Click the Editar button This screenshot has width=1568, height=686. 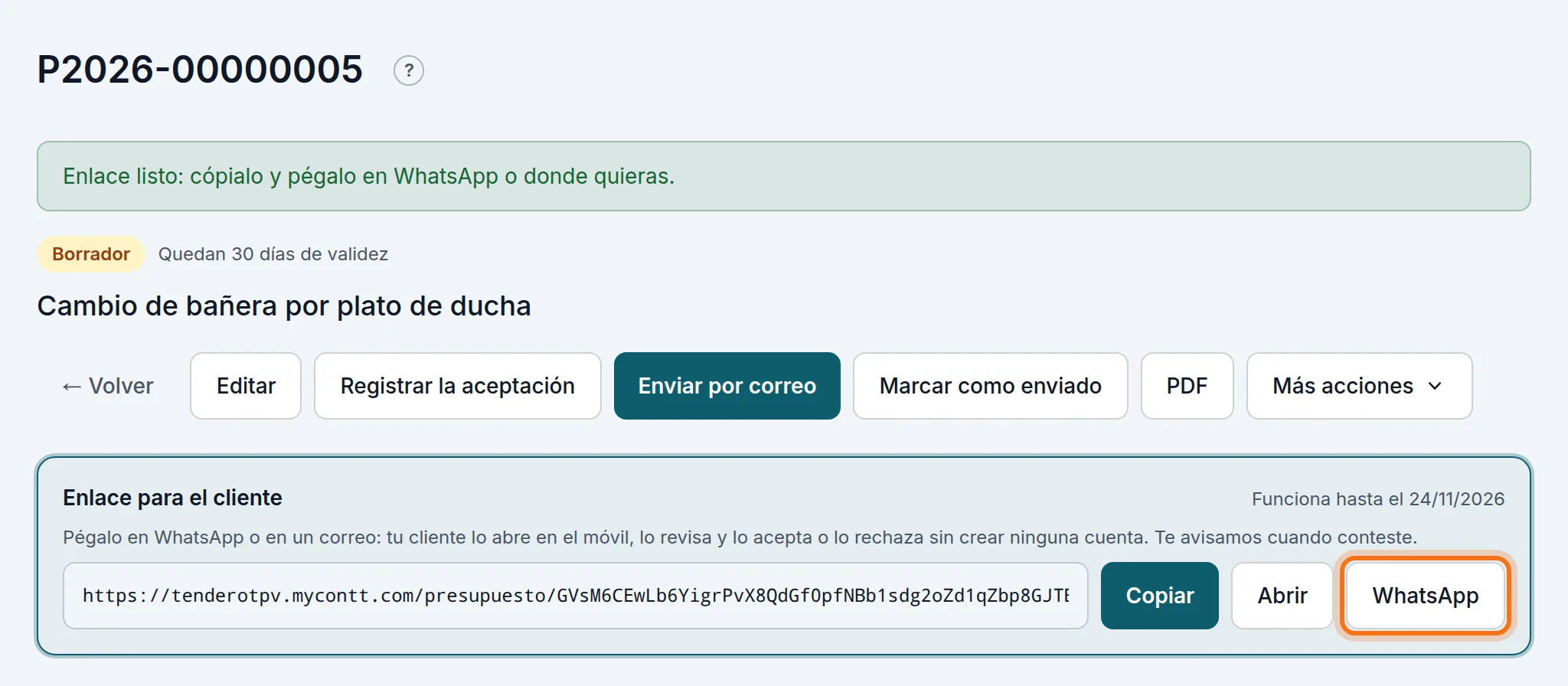point(246,386)
